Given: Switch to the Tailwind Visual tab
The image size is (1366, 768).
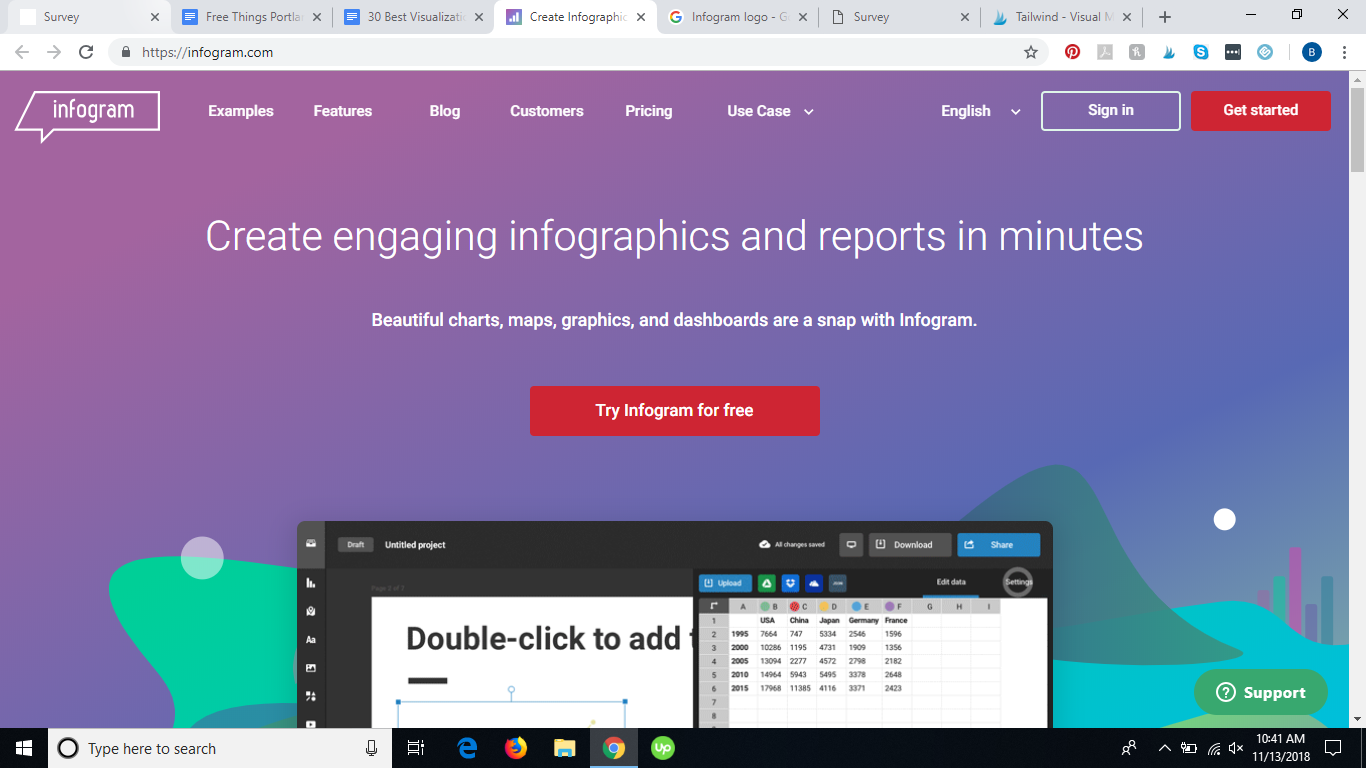Looking at the screenshot, I should (x=1062, y=17).
